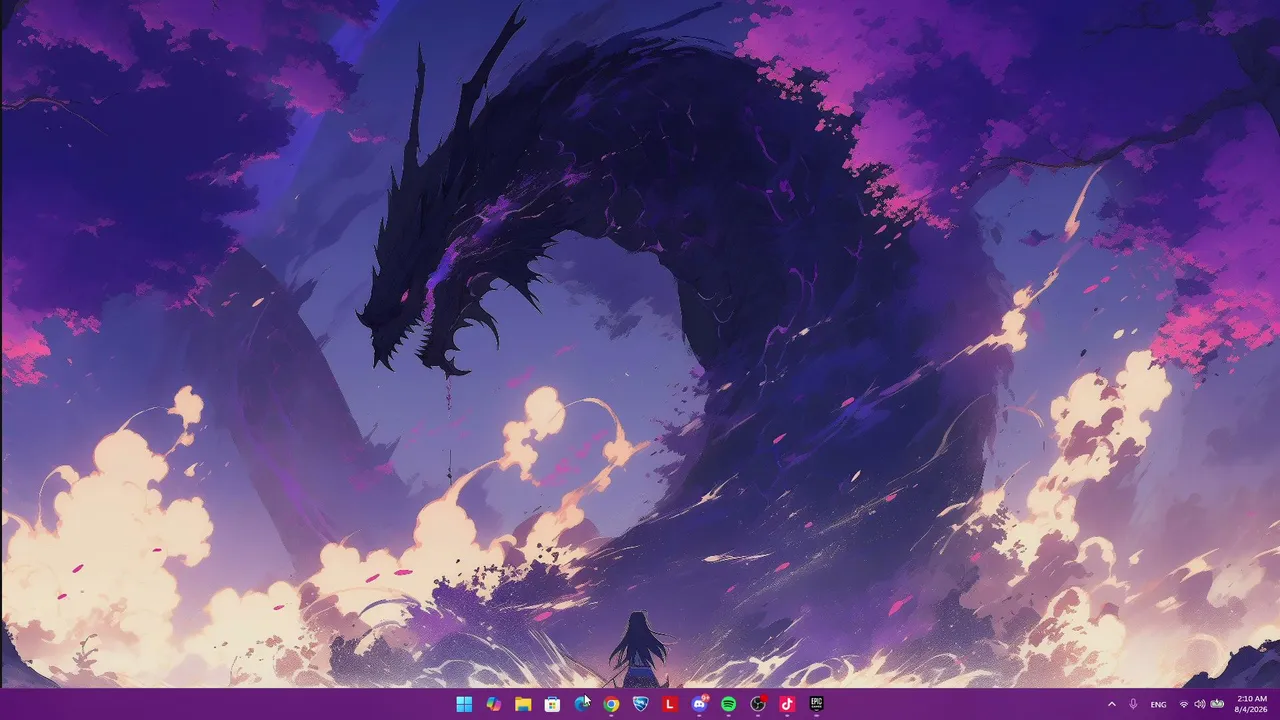Click the speaker volume icon
This screenshot has height=720, width=1280.
1199,704
